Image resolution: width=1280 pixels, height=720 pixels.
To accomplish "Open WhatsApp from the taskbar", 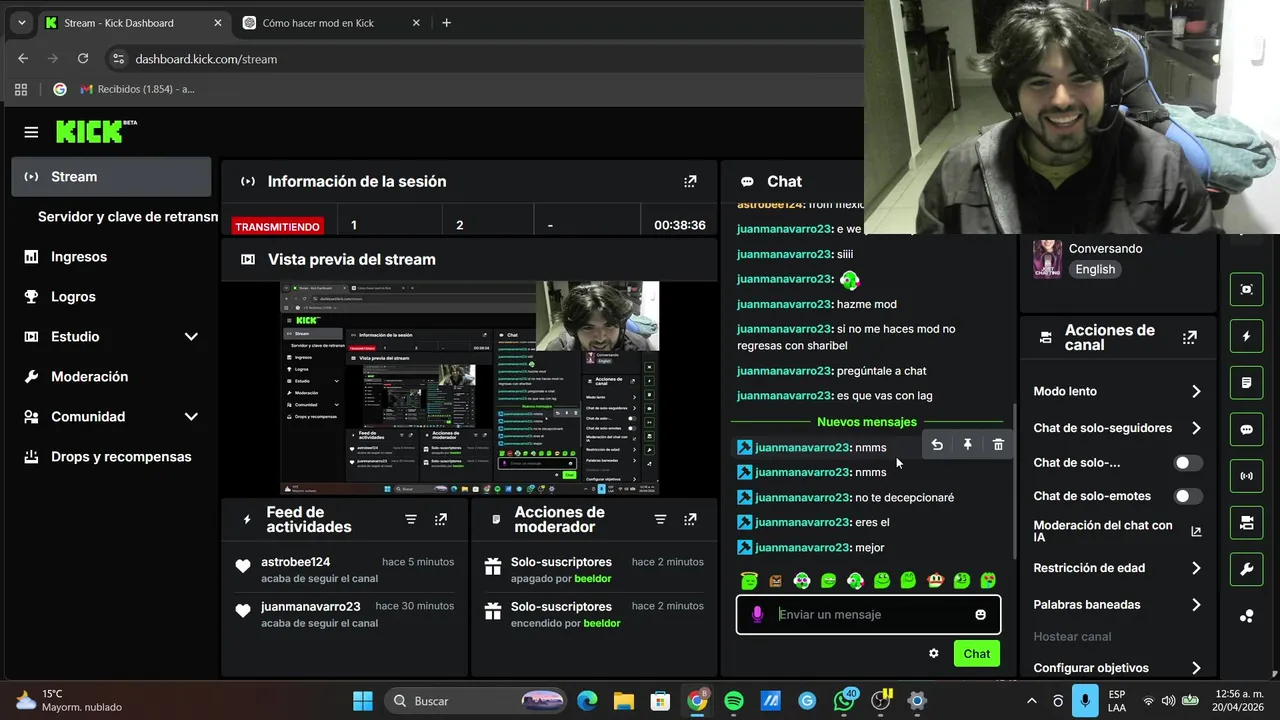I will [844, 701].
